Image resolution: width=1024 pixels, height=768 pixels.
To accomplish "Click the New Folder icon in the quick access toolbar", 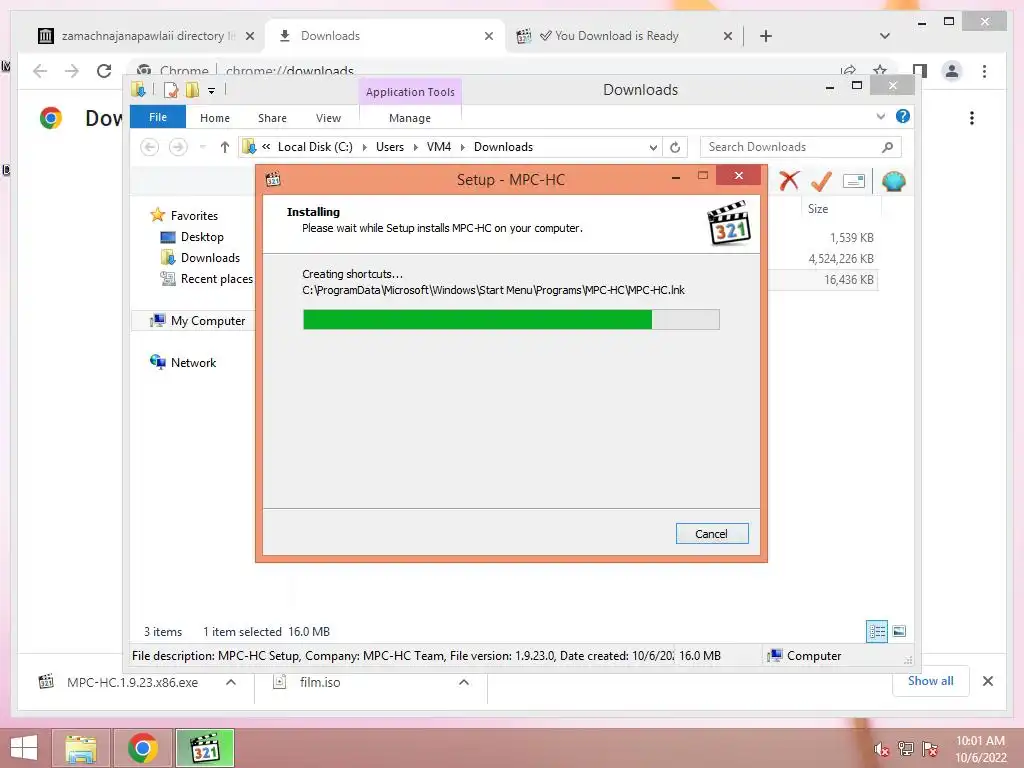I will coord(192,90).
